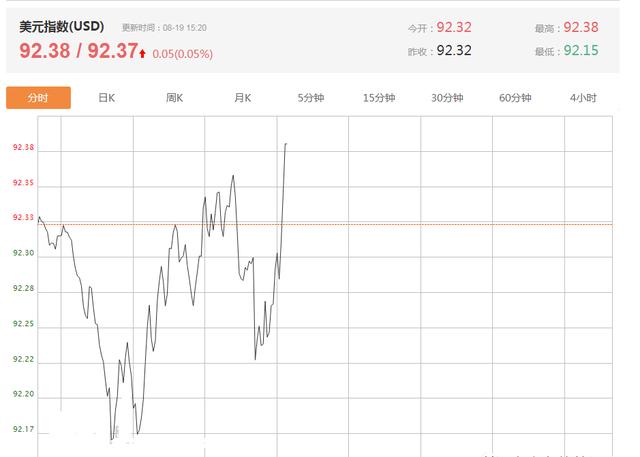The height and width of the screenshot is (457, 640).
Task: Click the red dashed previous-close line
Action: tap(450, 224)
